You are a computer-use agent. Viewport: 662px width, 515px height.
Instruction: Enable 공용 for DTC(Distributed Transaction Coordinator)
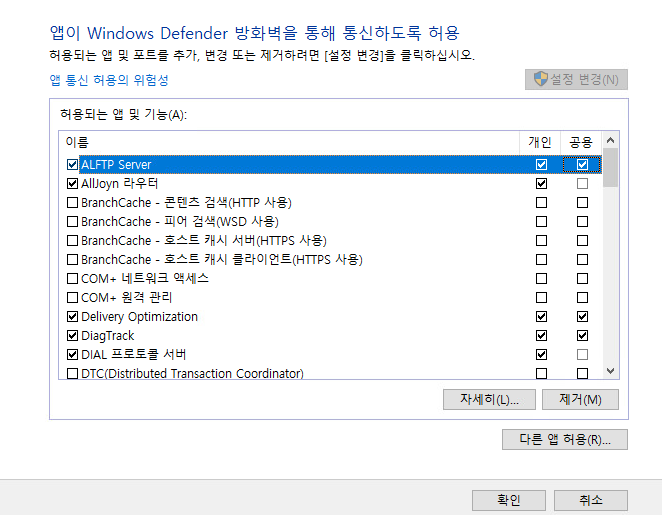[x=582, y=374]
